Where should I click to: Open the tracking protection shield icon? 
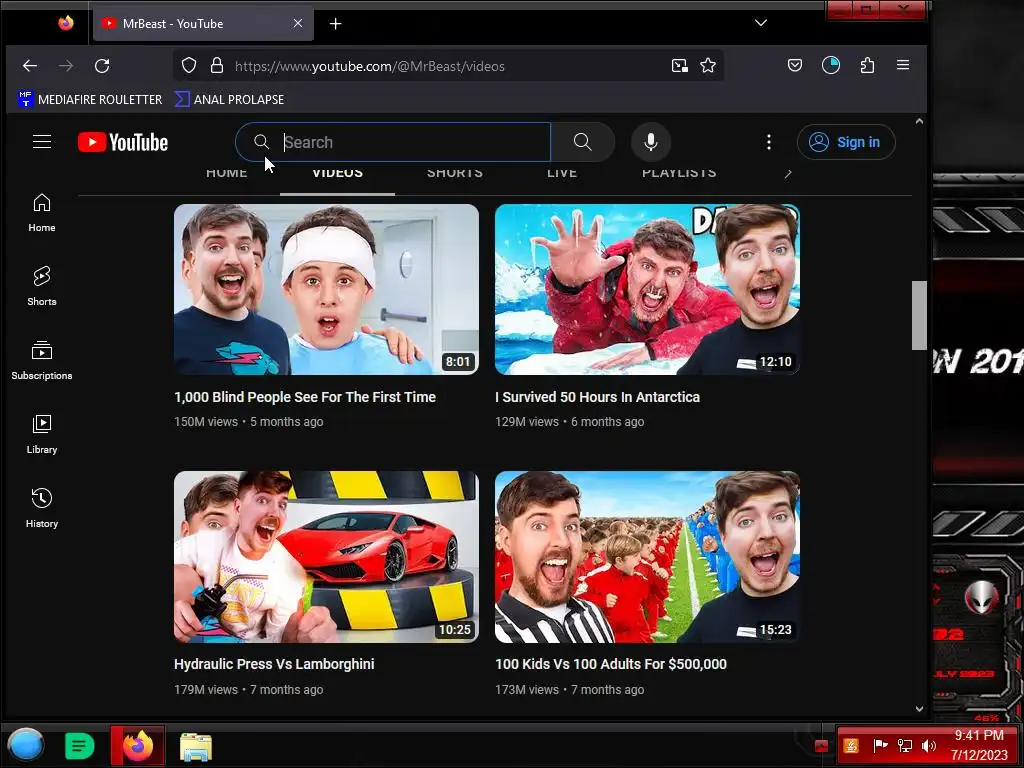189,65
